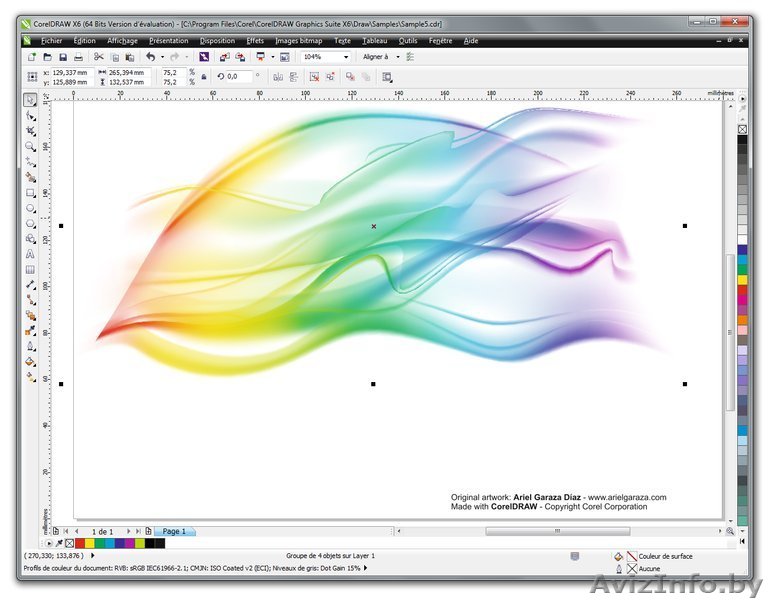Select the Parallel Dimension tool
This screenshot has width=772, height=600.
(x=31, y=284)
